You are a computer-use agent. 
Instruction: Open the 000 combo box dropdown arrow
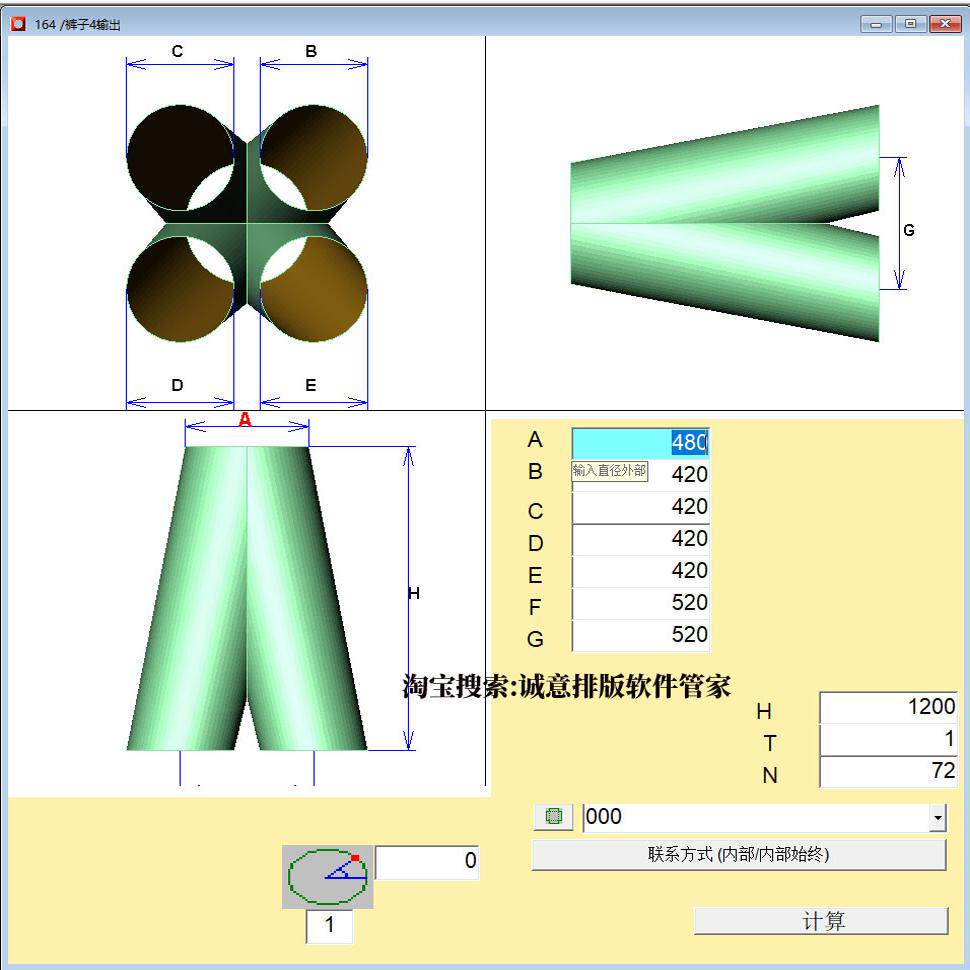(x=938, y=818)
